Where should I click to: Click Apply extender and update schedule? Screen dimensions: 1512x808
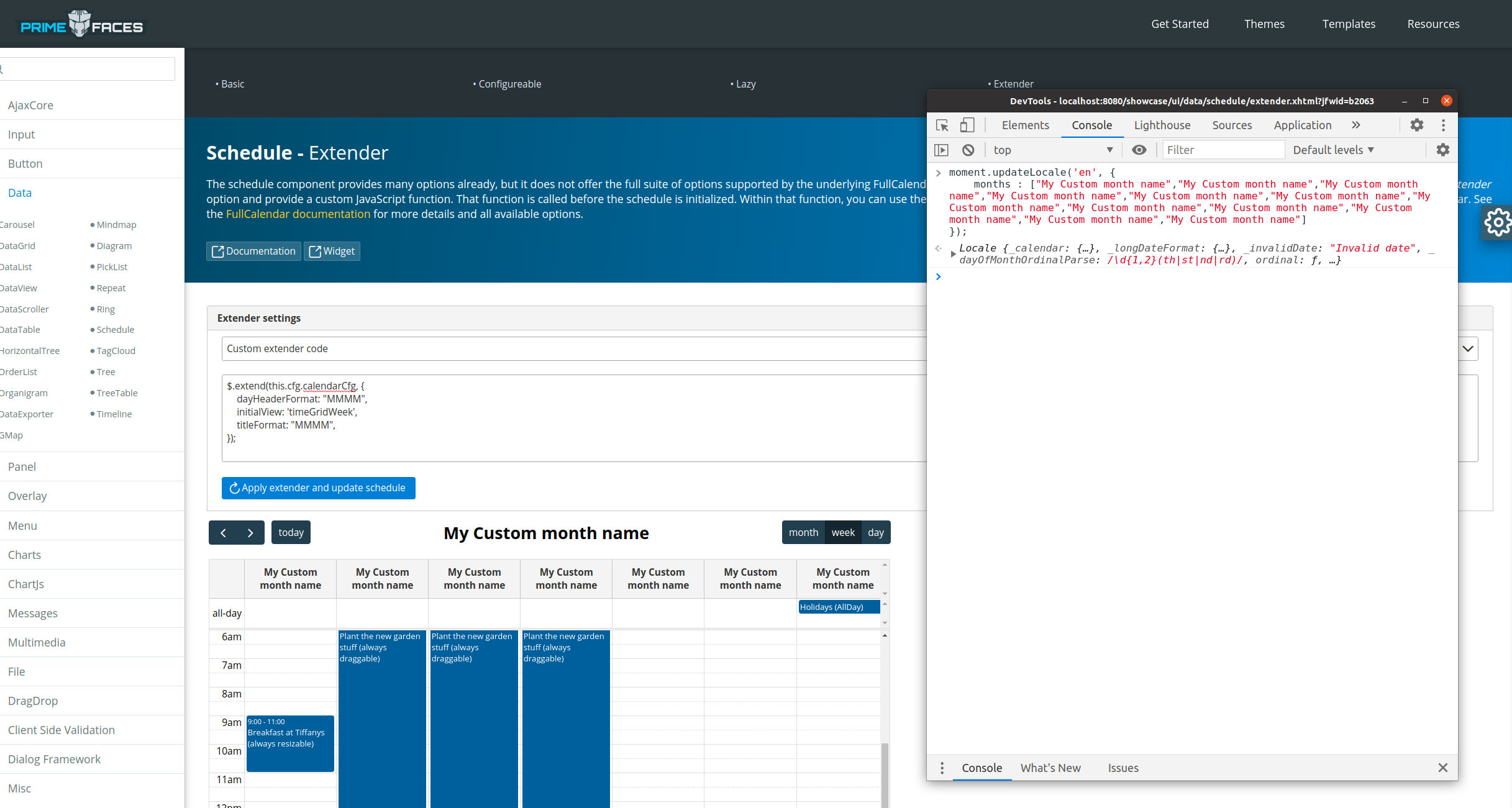(318, 488)
